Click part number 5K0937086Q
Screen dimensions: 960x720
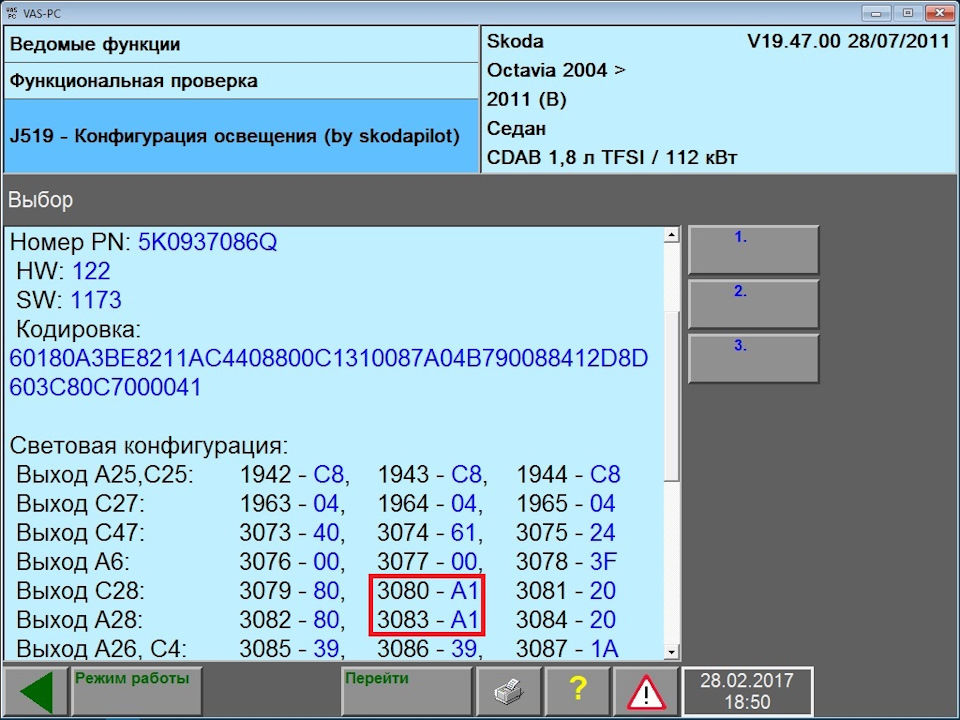pyautogui.click(x=210, y=242)
